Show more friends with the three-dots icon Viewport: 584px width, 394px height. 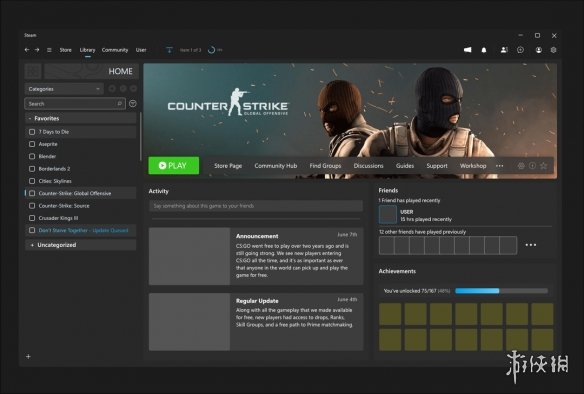click(x=531, y=245)
